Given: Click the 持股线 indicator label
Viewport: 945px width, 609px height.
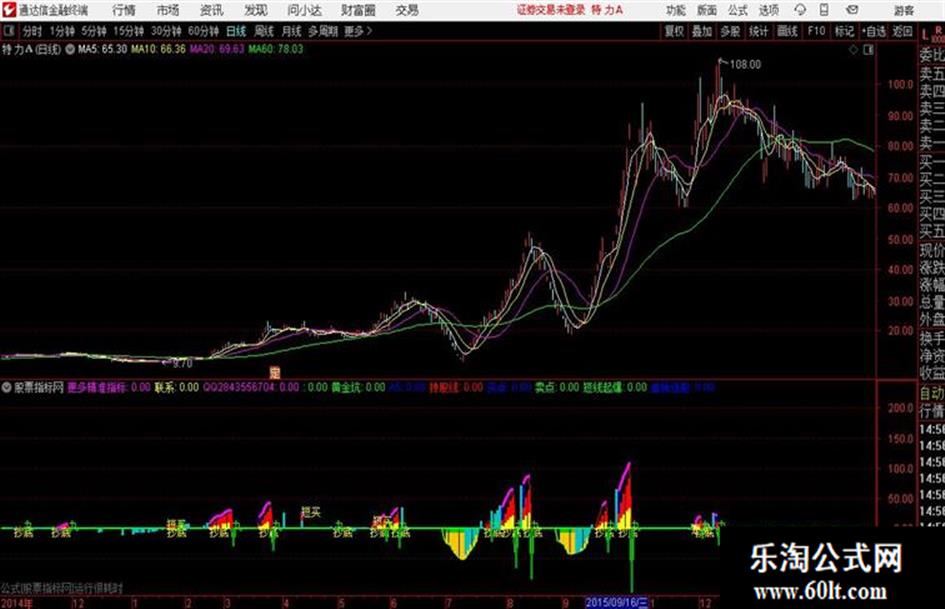Looking at the screenshot, I should [445, 388].
